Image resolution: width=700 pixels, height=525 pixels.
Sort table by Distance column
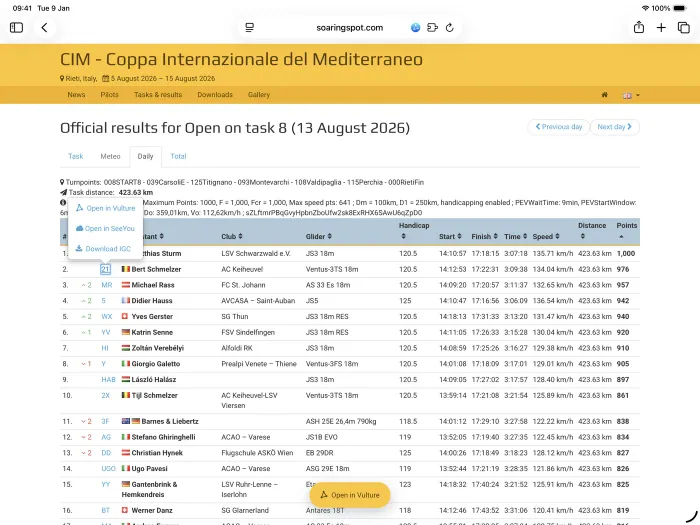(592, 231)
